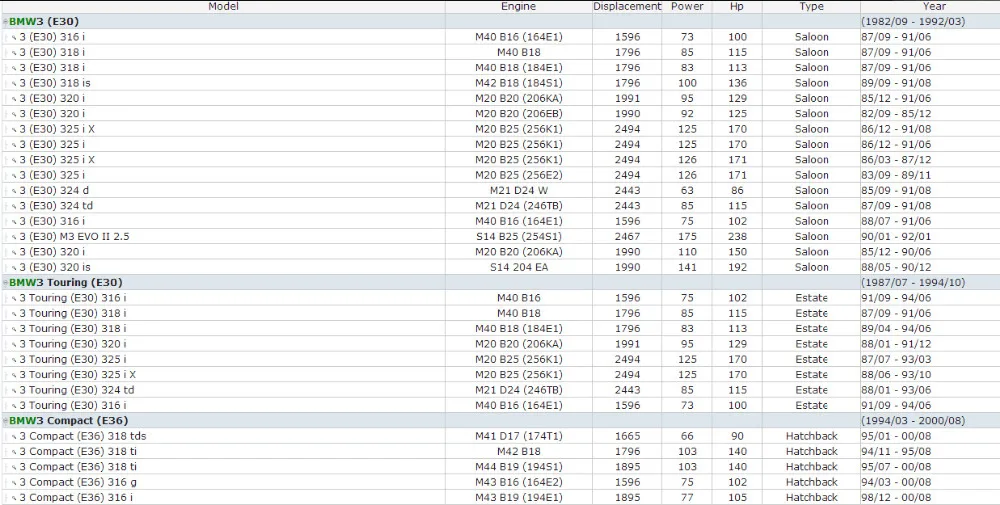Sort by the Engine column header

[x=518, y=6]
